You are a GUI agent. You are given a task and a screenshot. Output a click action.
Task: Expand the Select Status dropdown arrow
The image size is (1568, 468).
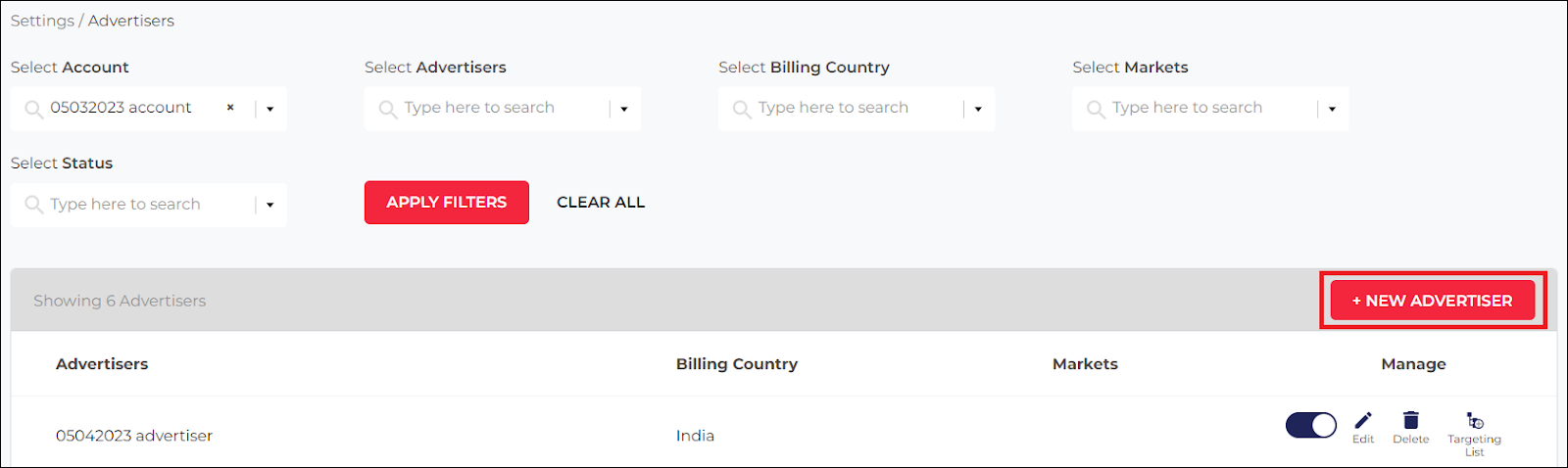pyautogui.click(x=270, y=205)
